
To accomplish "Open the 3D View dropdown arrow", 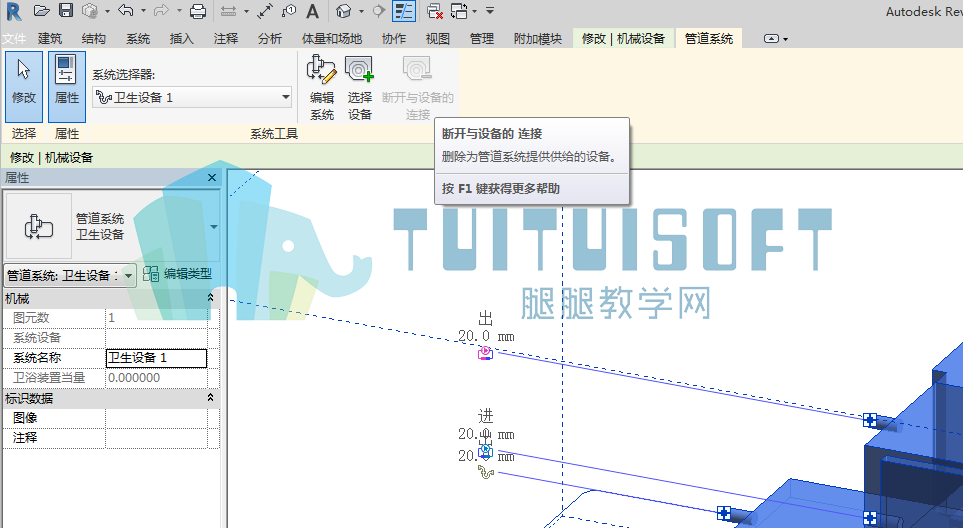I will pyautogui.click(x=361, y=11).
